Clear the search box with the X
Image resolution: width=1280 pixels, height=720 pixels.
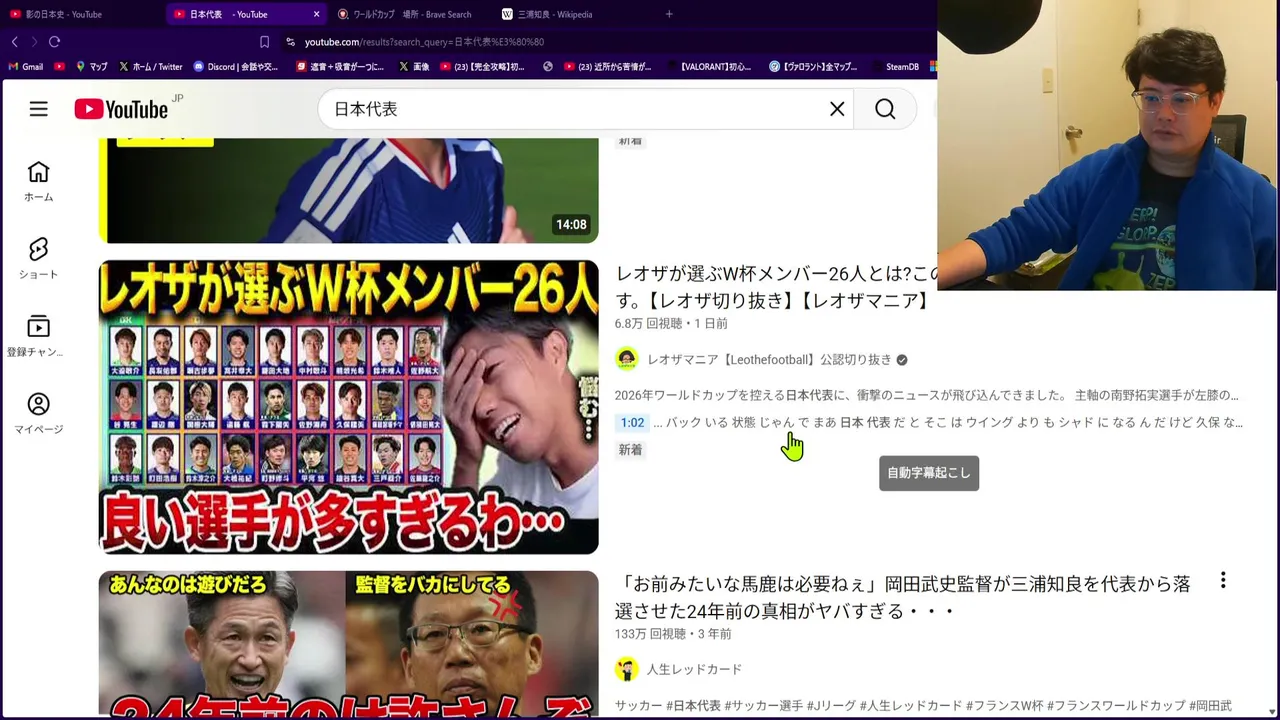tap(837, 109)
